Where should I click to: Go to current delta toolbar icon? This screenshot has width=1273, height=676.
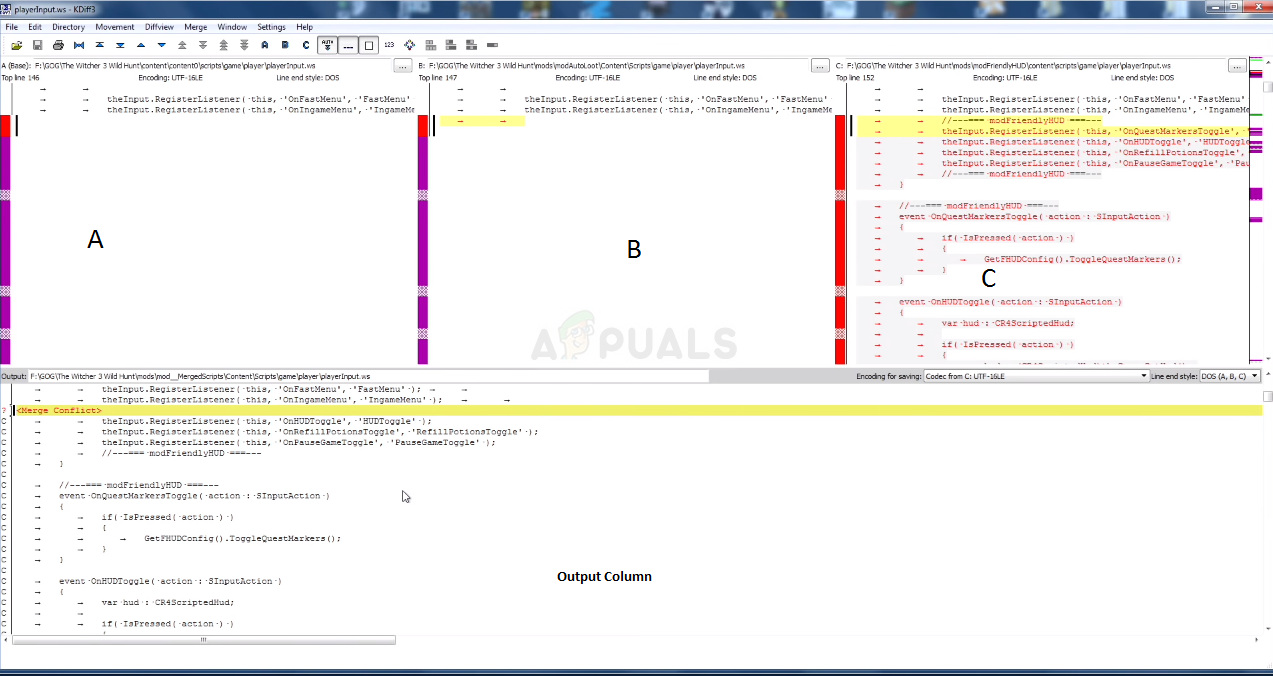pyautogui.click(x=79, y=45)
